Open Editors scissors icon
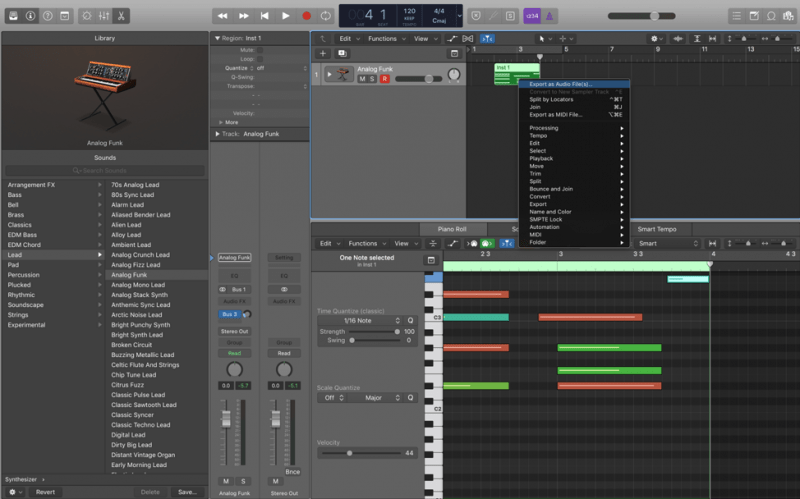The height and width of the screenshot is (499, 800). click(121, 16)
